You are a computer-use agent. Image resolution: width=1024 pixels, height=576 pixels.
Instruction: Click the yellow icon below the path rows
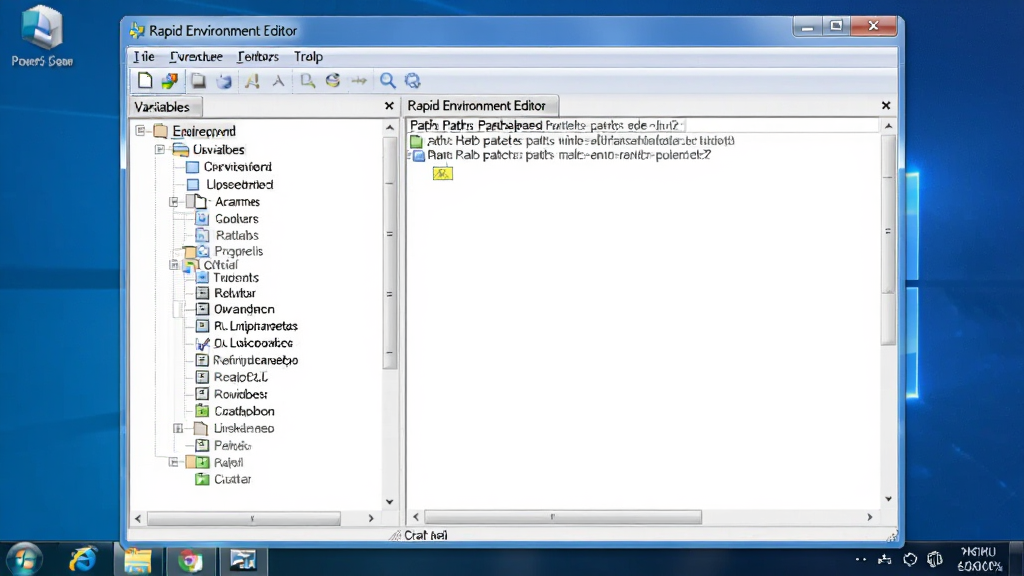coord(443,173)
